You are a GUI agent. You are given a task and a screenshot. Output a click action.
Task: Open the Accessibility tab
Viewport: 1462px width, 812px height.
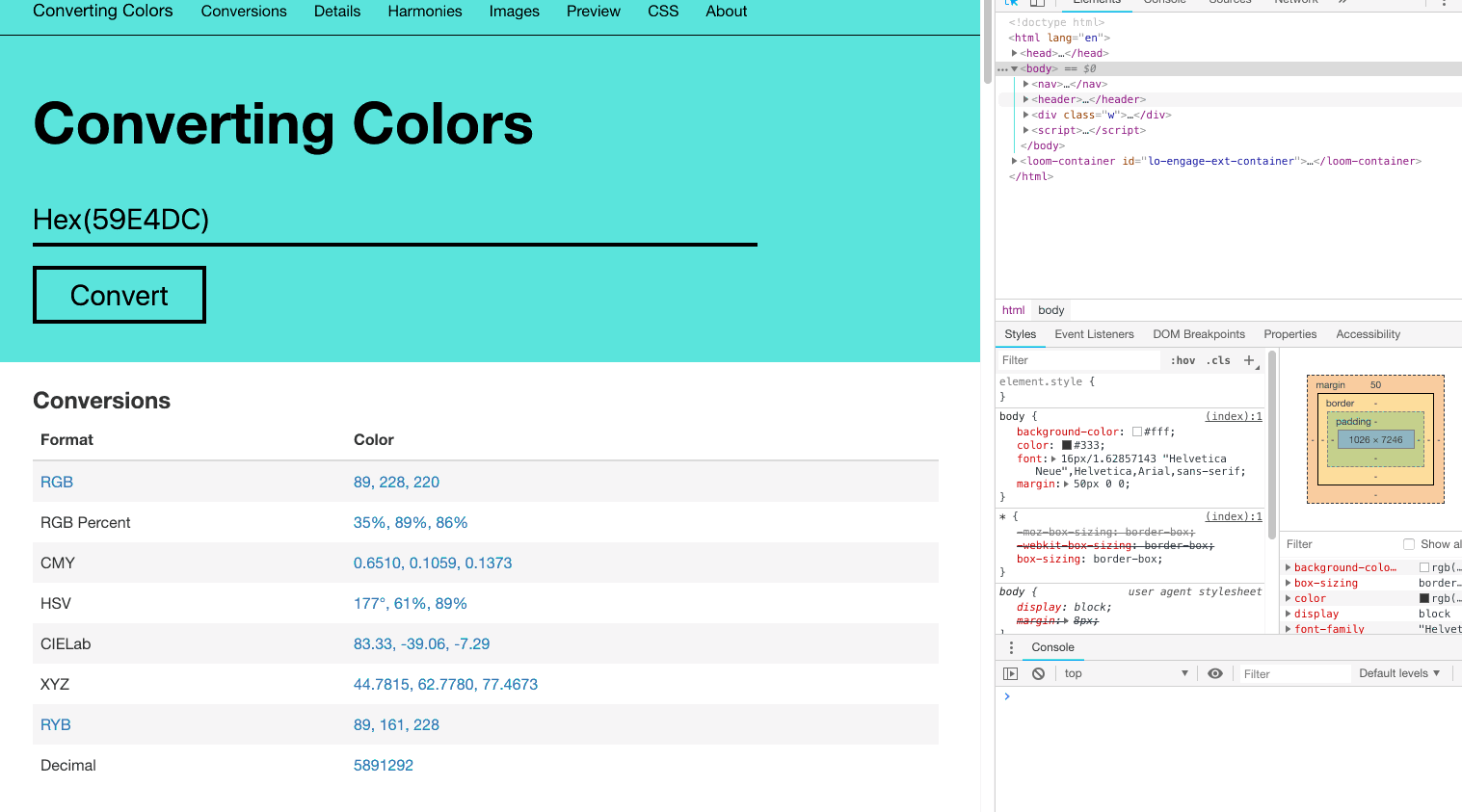tap(1368, 334)
